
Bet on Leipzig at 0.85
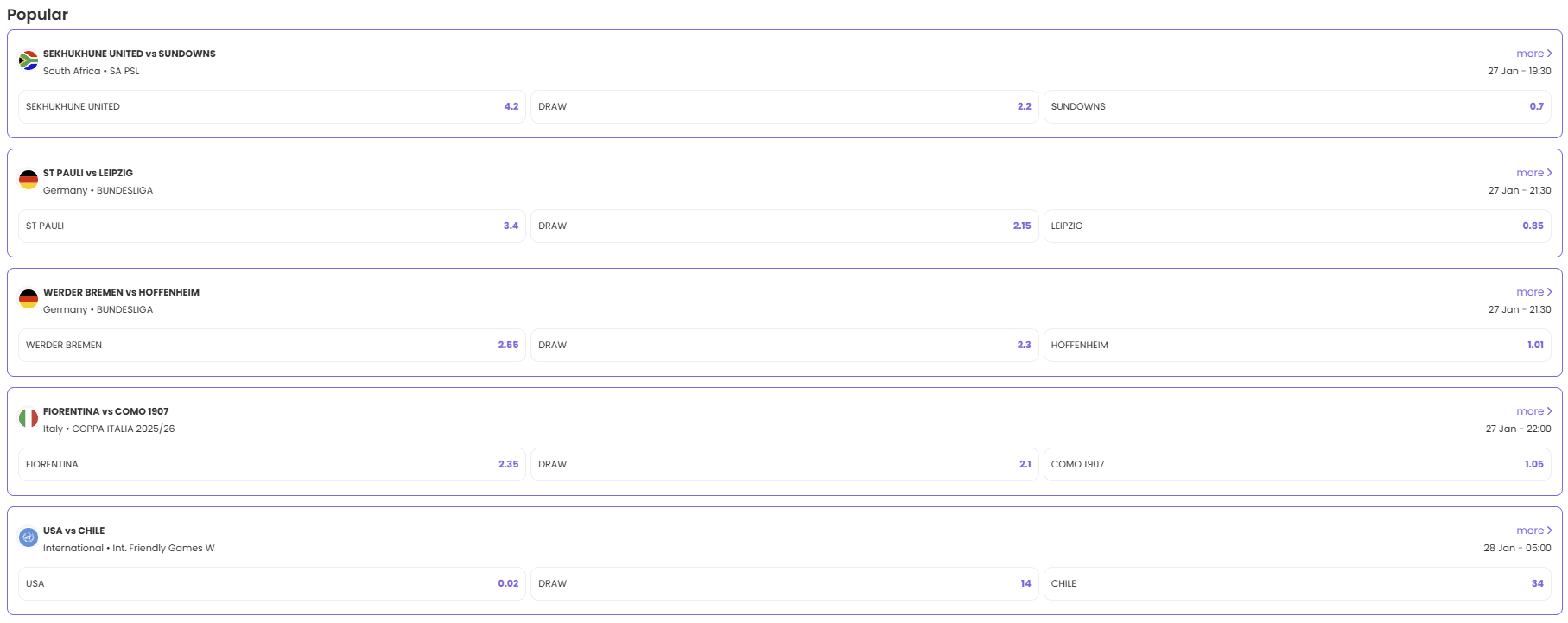1298,226
